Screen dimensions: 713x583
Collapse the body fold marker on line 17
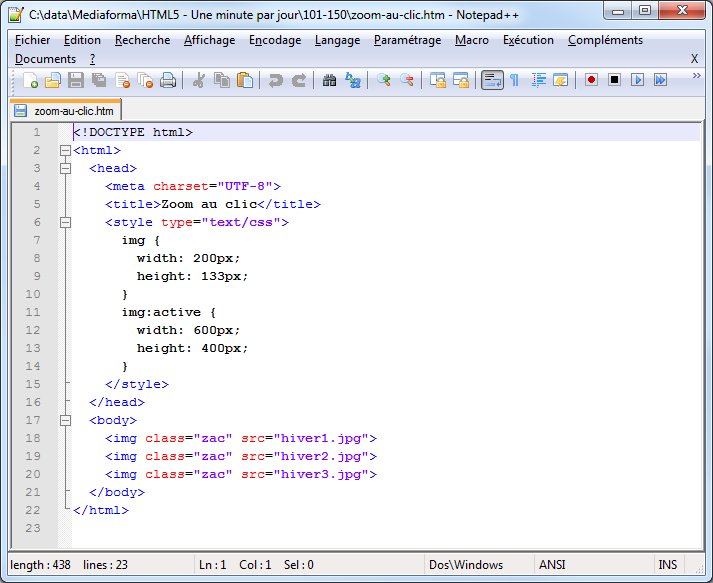click(65, 420)
